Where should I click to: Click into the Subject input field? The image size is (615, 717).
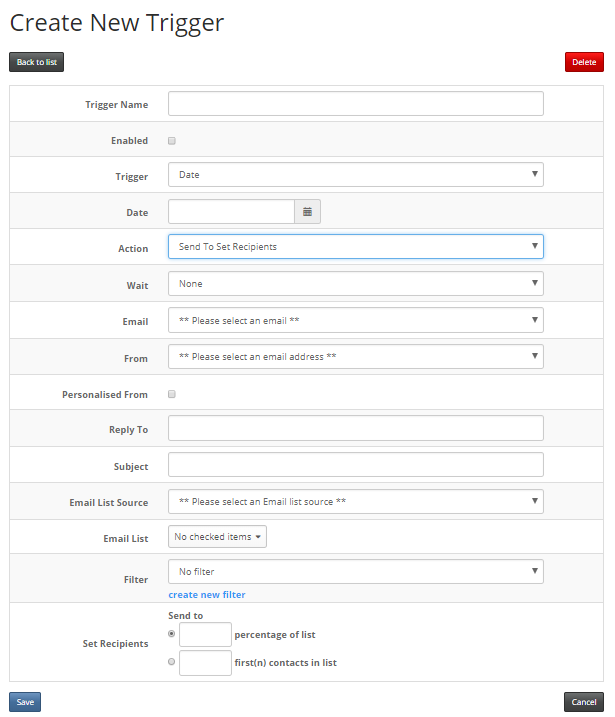(x=356, y=465)
